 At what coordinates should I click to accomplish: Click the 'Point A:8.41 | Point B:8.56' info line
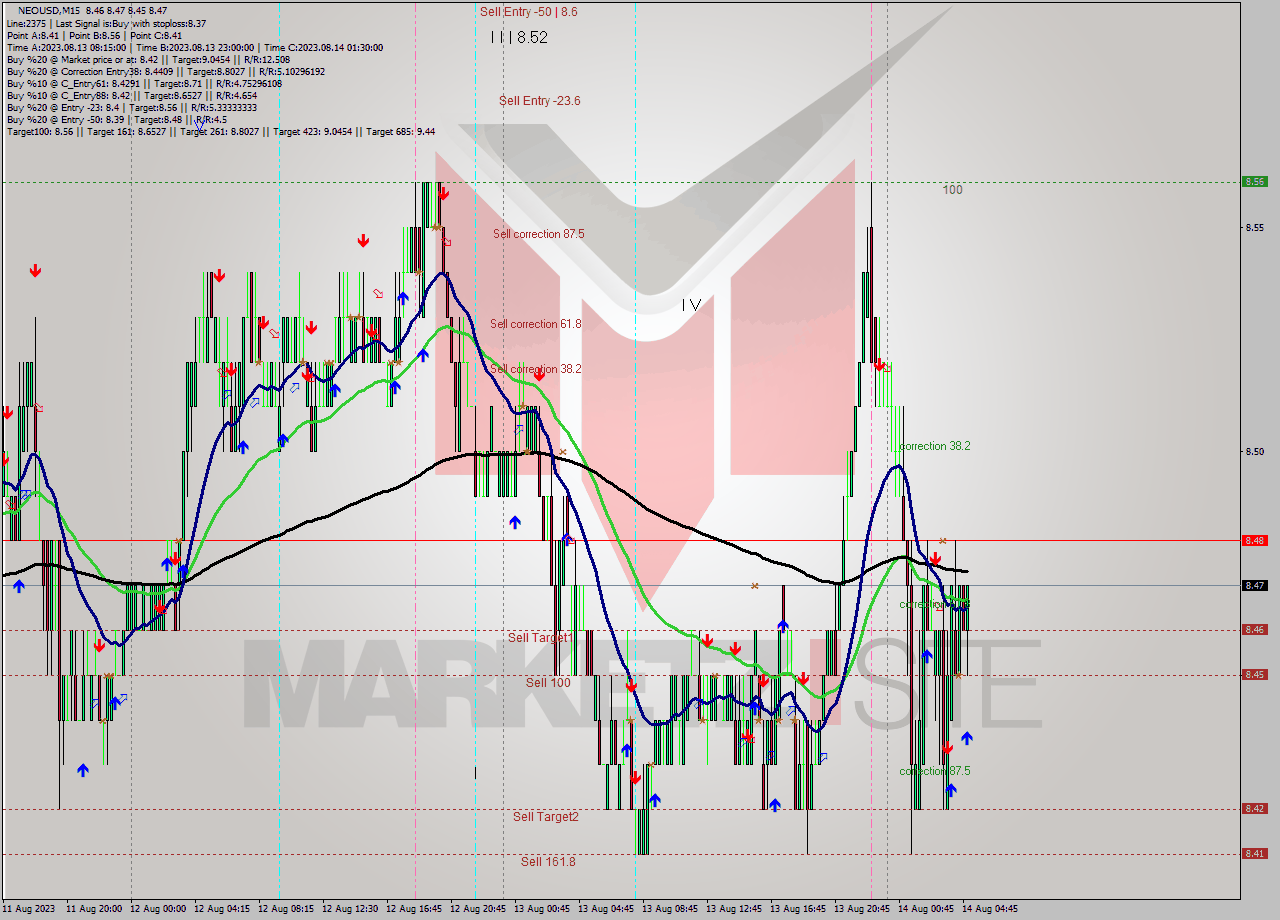[x=94, y=35]
